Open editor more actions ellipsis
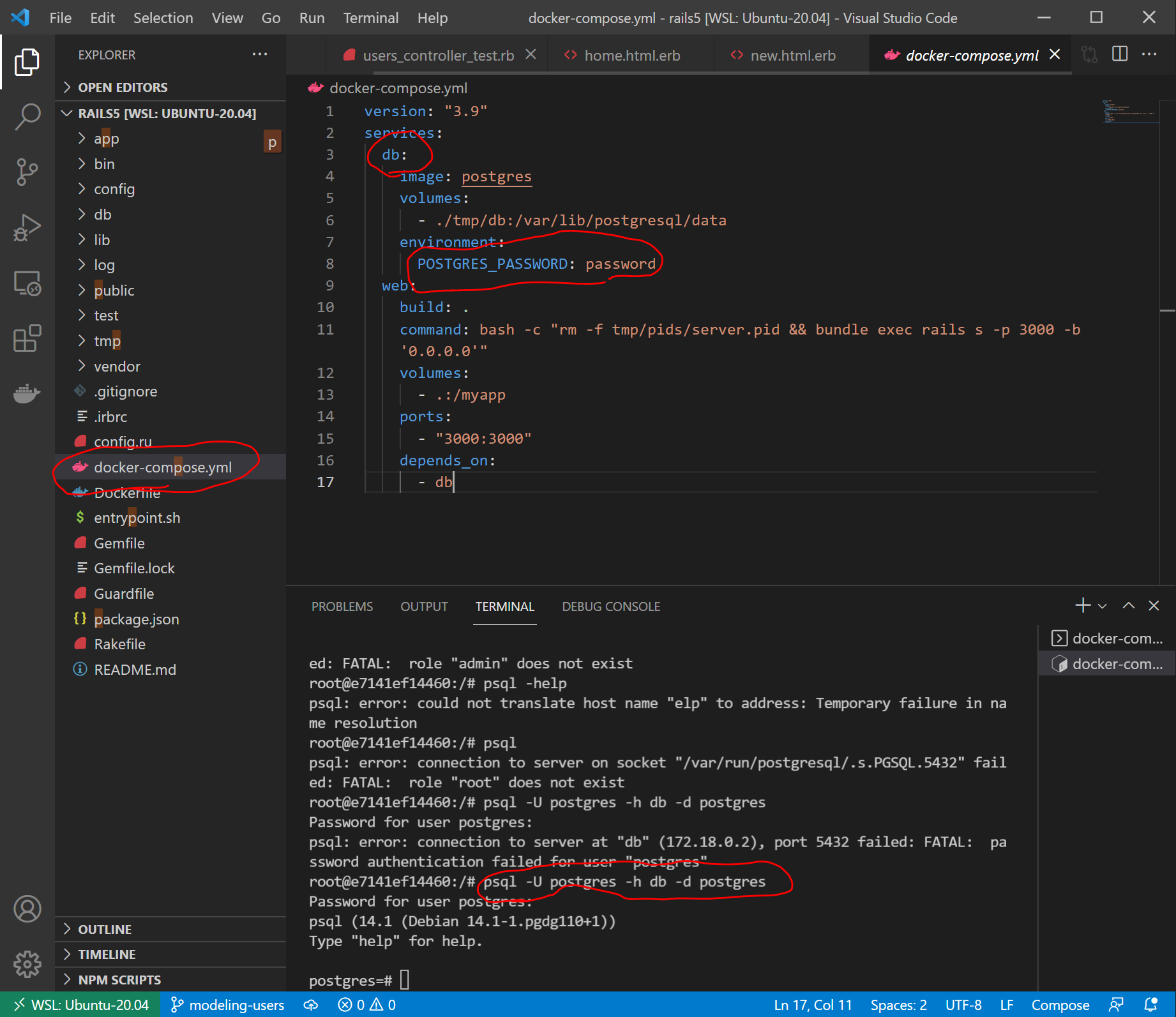The height and width of the screenshot is (1017, 1176). pyautogui.click(x=1149, y=55)
